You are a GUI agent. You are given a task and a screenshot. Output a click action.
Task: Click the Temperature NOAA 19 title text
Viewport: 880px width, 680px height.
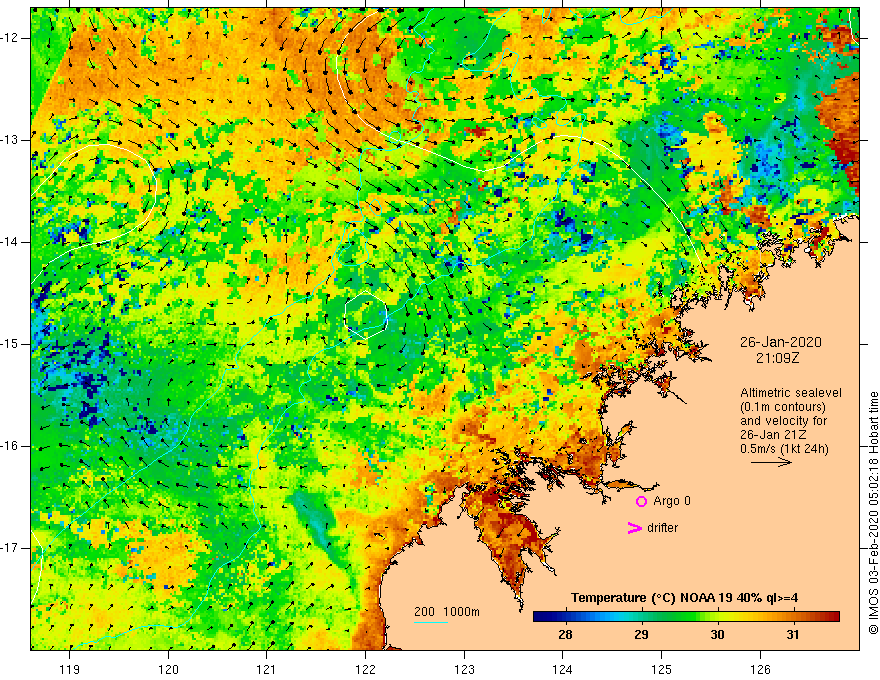point(685,598)
